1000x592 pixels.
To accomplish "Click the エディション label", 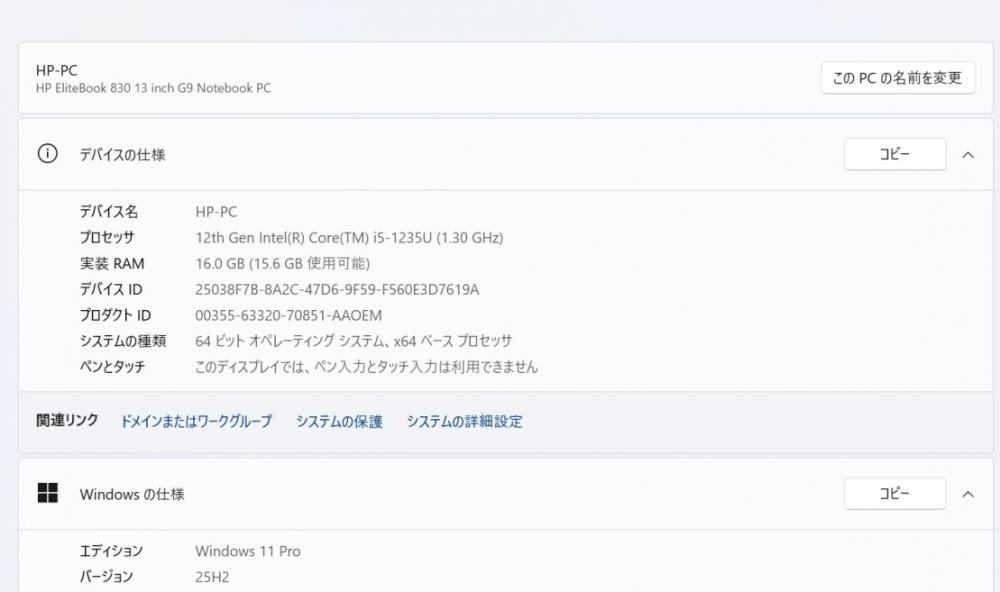I will (x=111, y=551).
